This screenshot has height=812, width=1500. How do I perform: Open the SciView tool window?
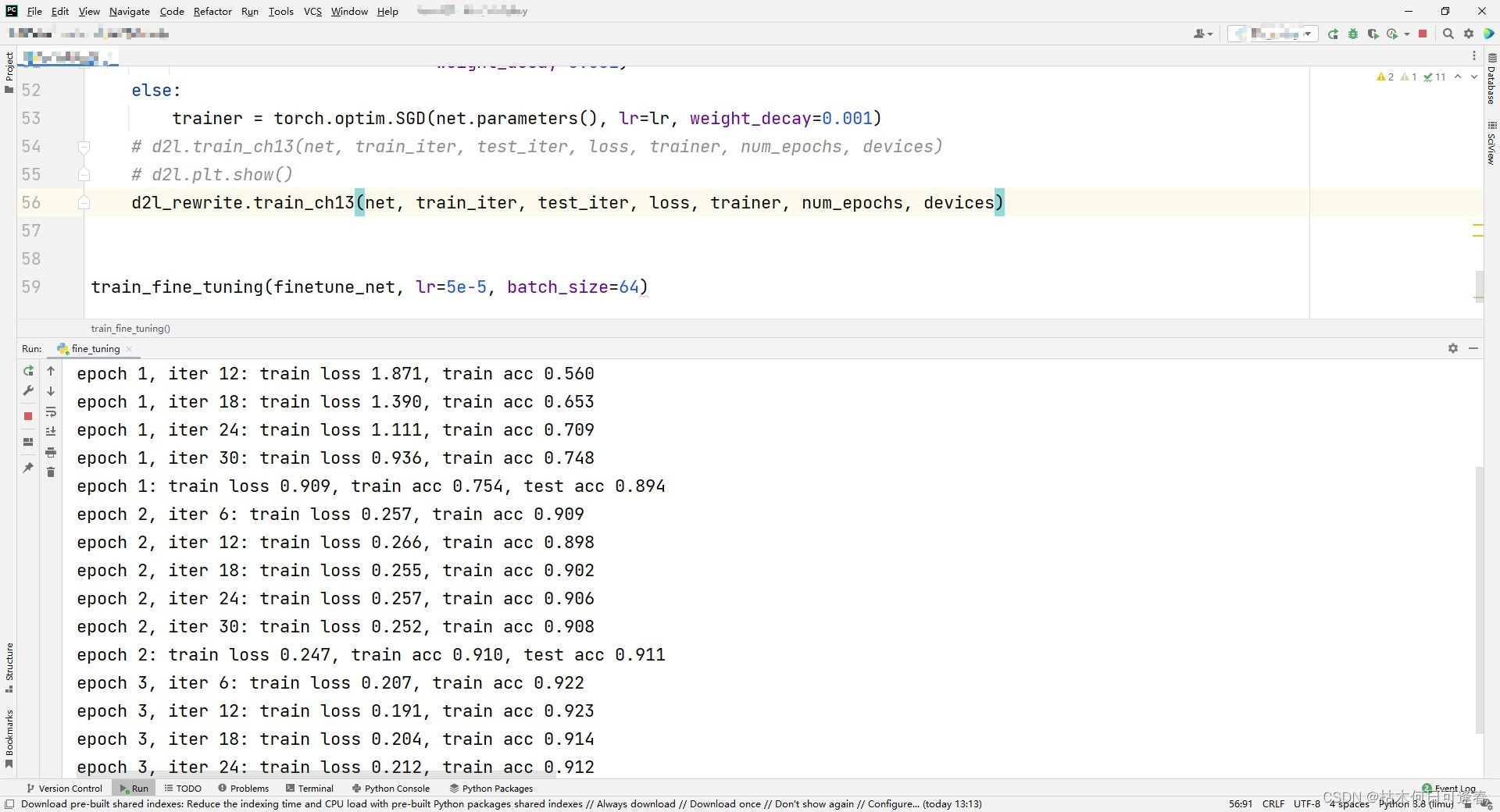tap(1491, 143)
